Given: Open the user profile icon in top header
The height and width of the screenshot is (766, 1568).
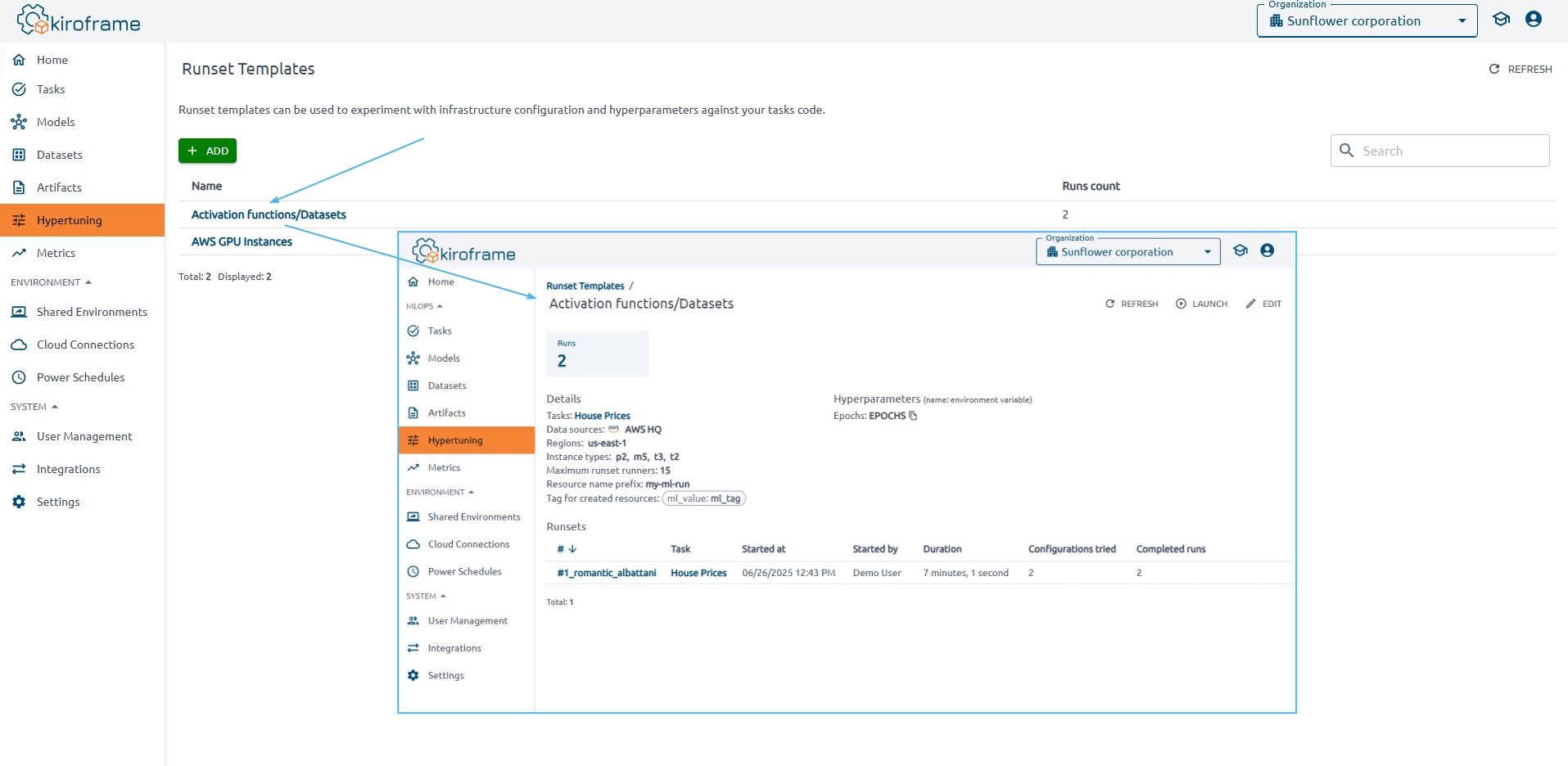Looking at the screenshot, I should click(x=1534, y=20).
